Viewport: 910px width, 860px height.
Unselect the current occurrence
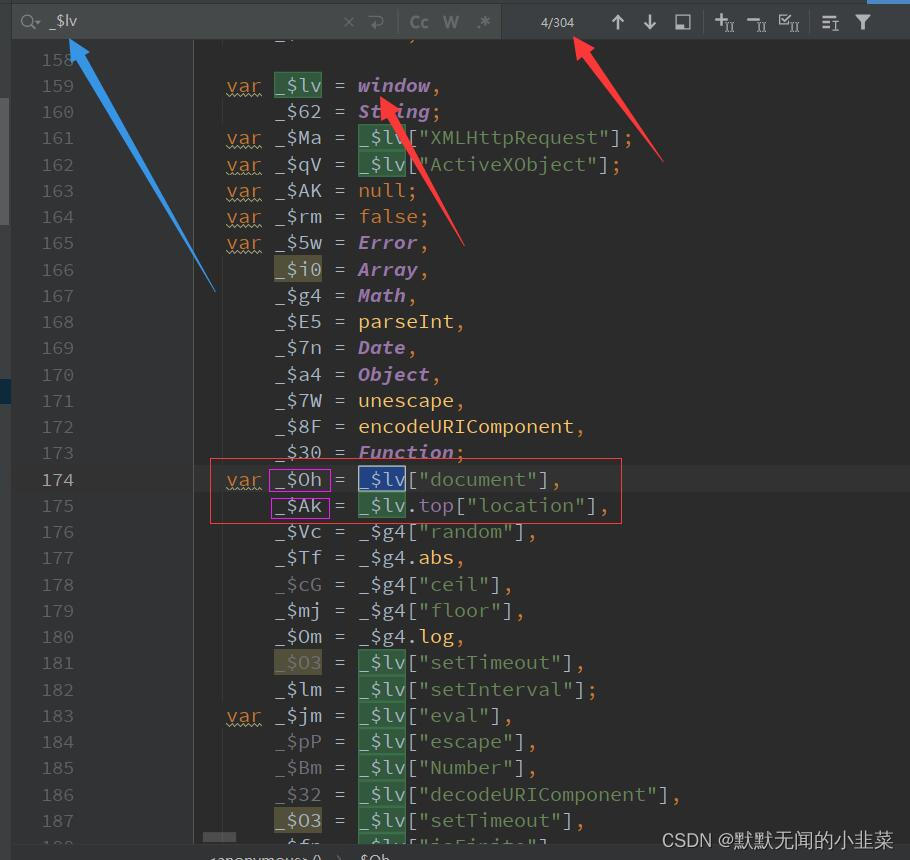click(x=757, y=23)
